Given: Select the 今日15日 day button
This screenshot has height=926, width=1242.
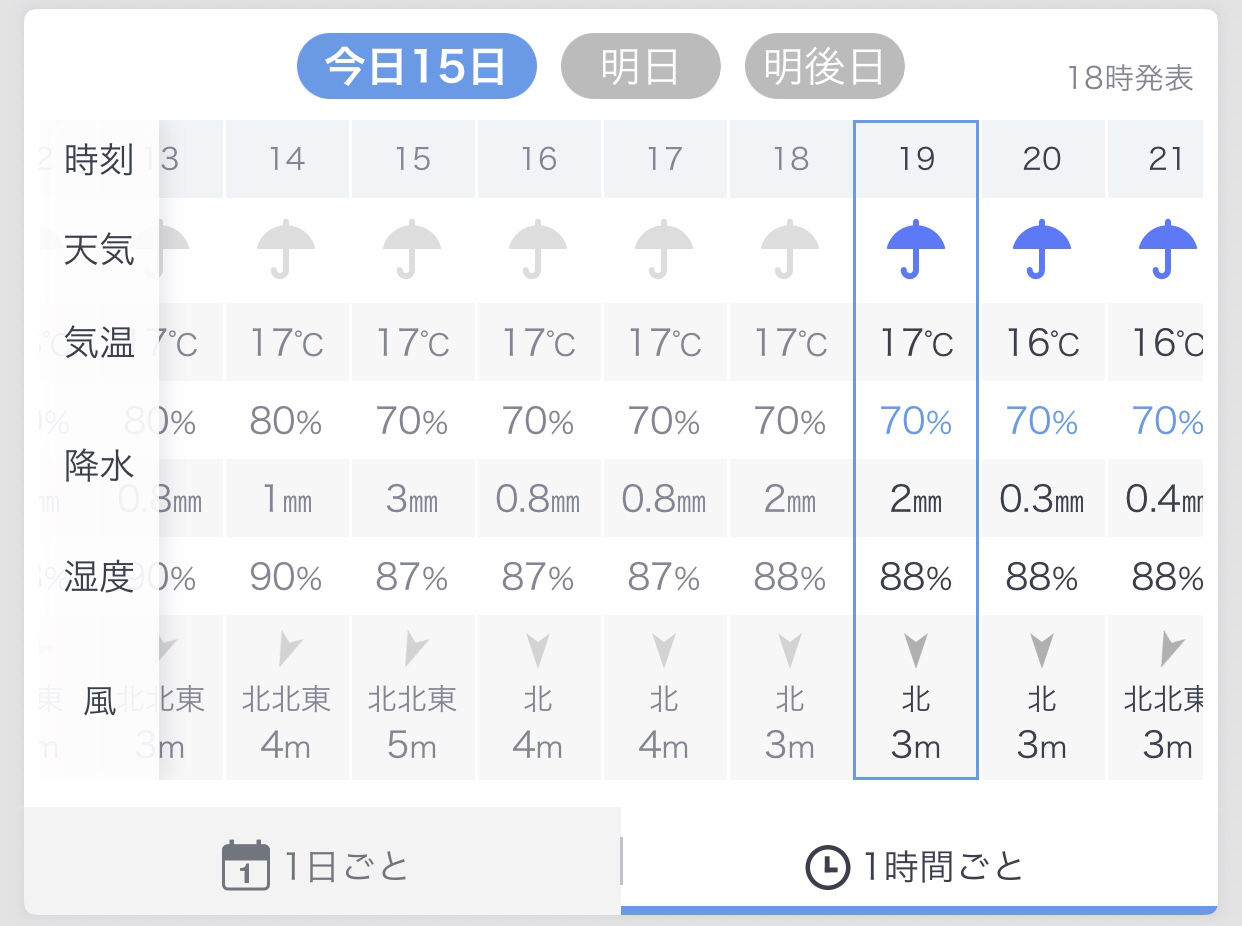Looking at the screenshot, I should (x=416, y=67).
